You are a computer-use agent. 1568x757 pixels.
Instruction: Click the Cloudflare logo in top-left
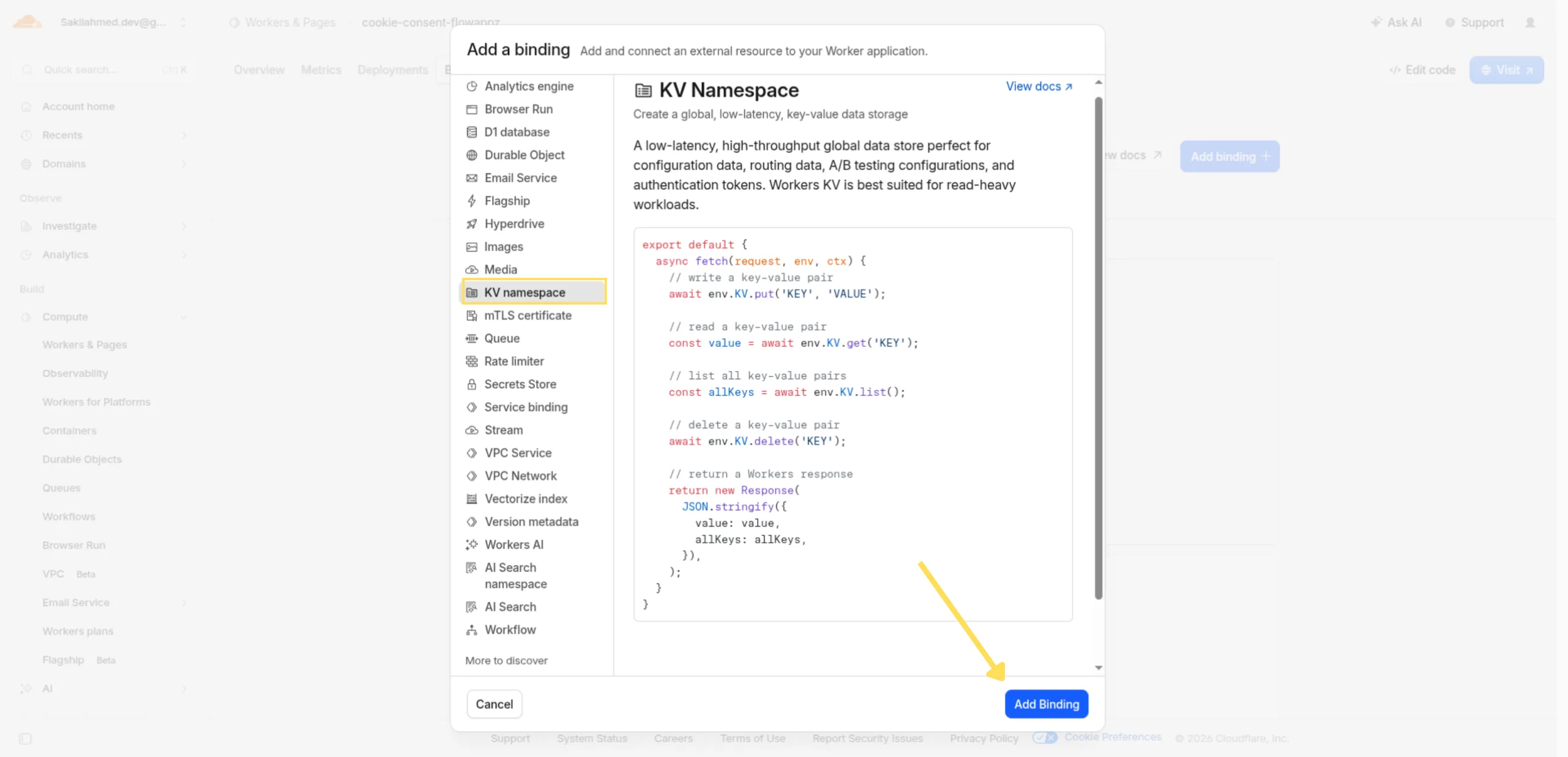pyautogui.click(x=28, y=22)
